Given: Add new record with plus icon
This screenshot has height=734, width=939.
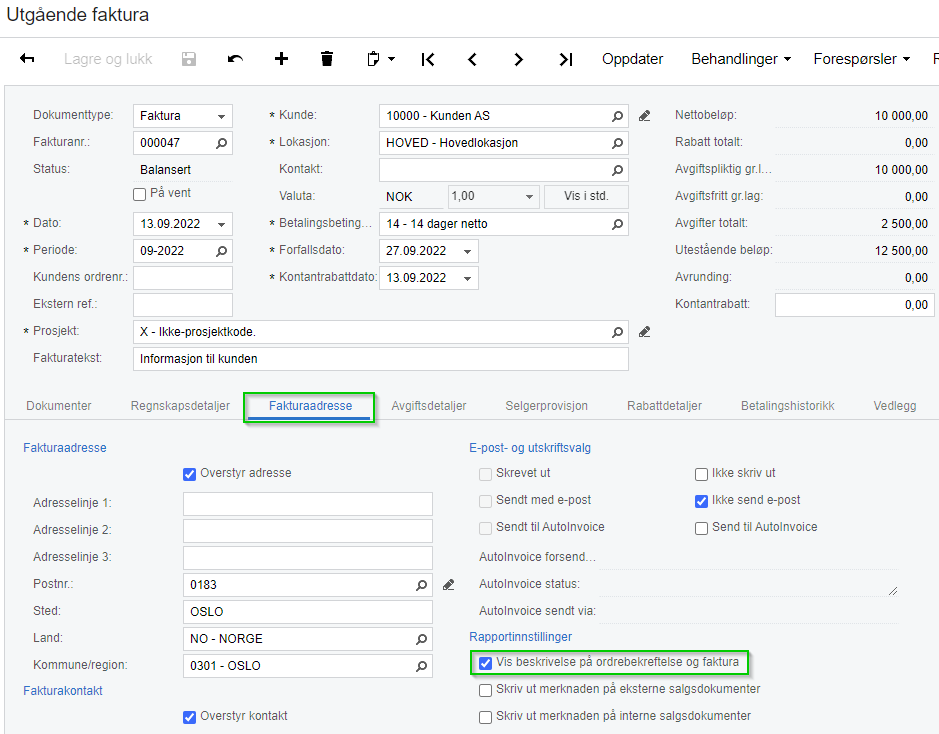Looking at the screenshot, I should click(281, 59).
